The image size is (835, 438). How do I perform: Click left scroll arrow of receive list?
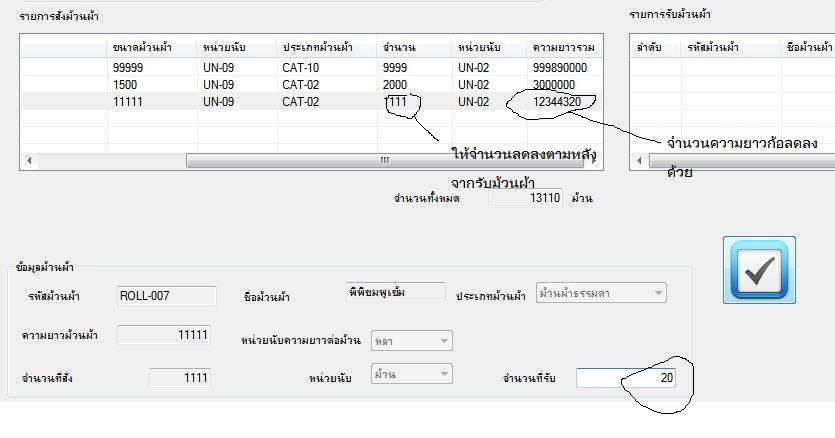tap(640, 160)
